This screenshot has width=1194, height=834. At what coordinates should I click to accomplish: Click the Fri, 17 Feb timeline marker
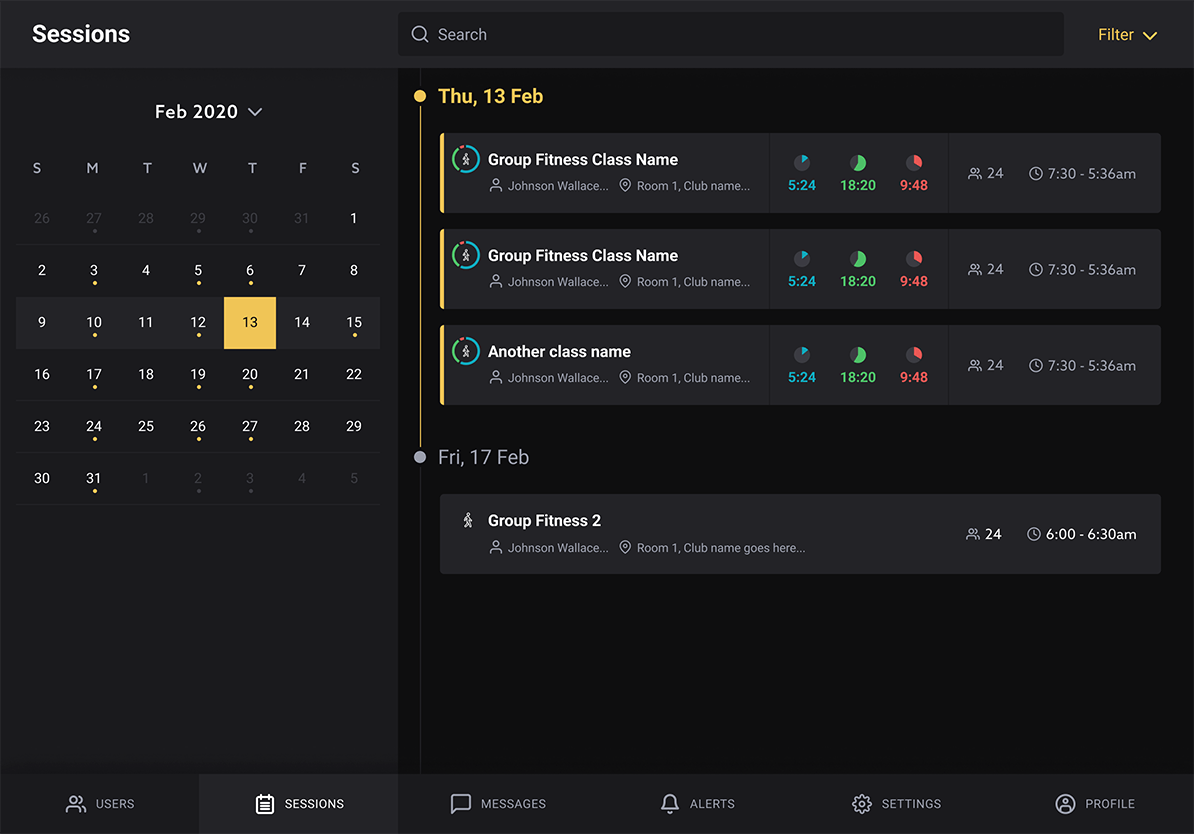coord(420,457)
